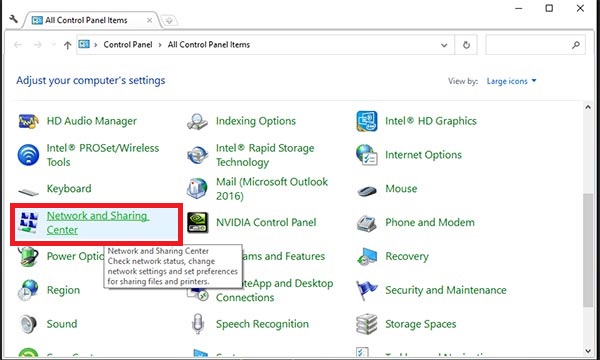Image resolution: width=600 pixels, height=360 pixels.
Task: Refresh the Control Panel view
Action: 466,45
